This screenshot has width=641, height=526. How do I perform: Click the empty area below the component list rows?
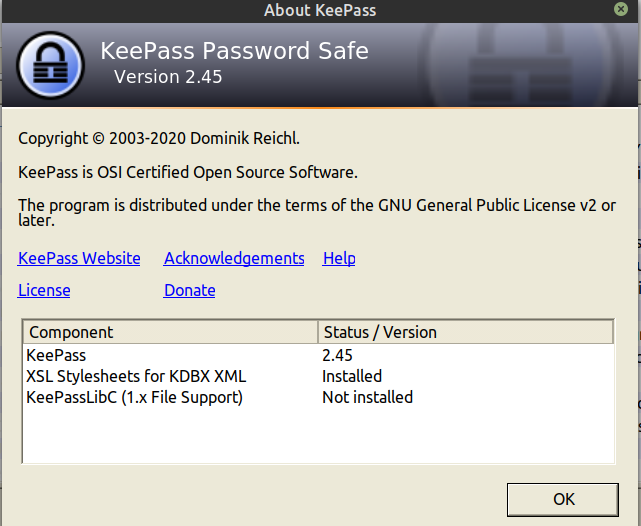click(x=318, y=436)
